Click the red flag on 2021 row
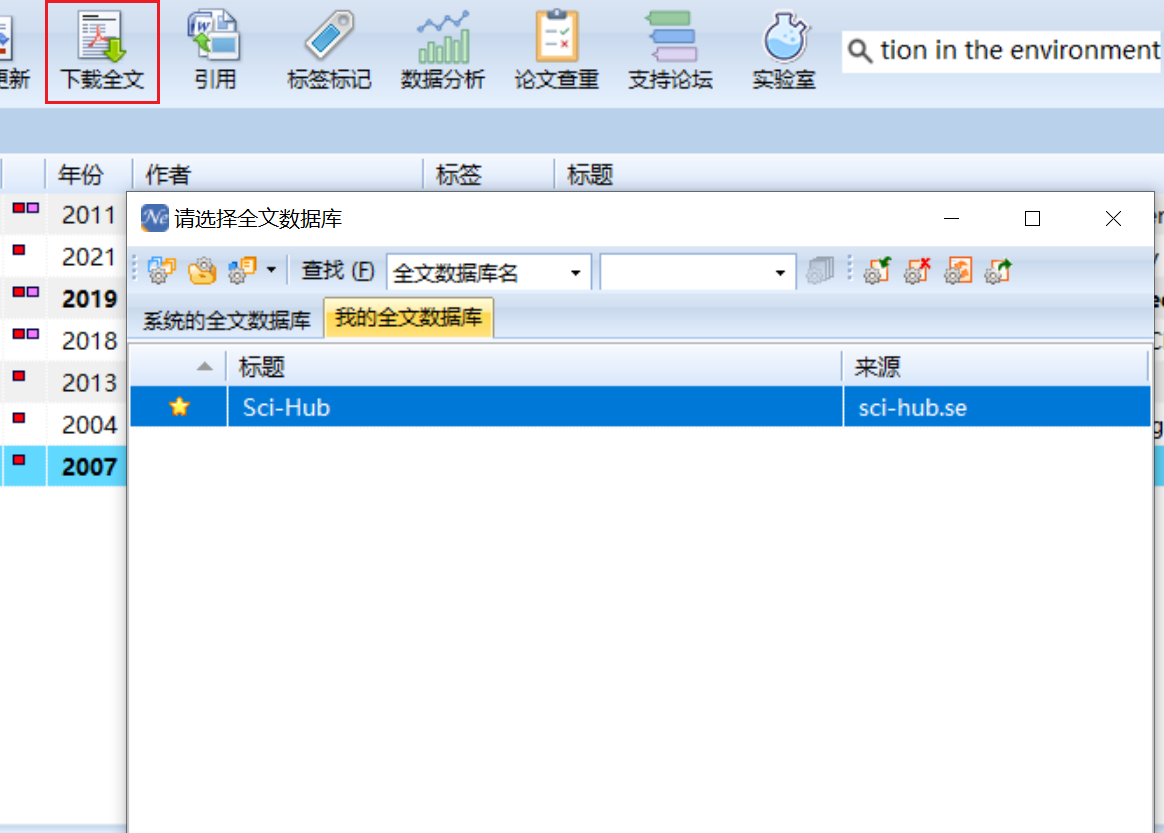The width and height of the screenshot is (1164, 833). pyautogui.click(x=19, y=250)
